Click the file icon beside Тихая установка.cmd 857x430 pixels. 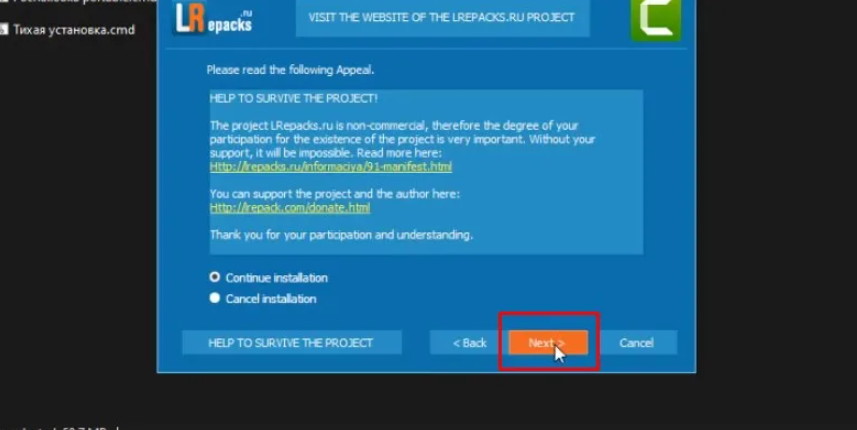click(4, 30)
